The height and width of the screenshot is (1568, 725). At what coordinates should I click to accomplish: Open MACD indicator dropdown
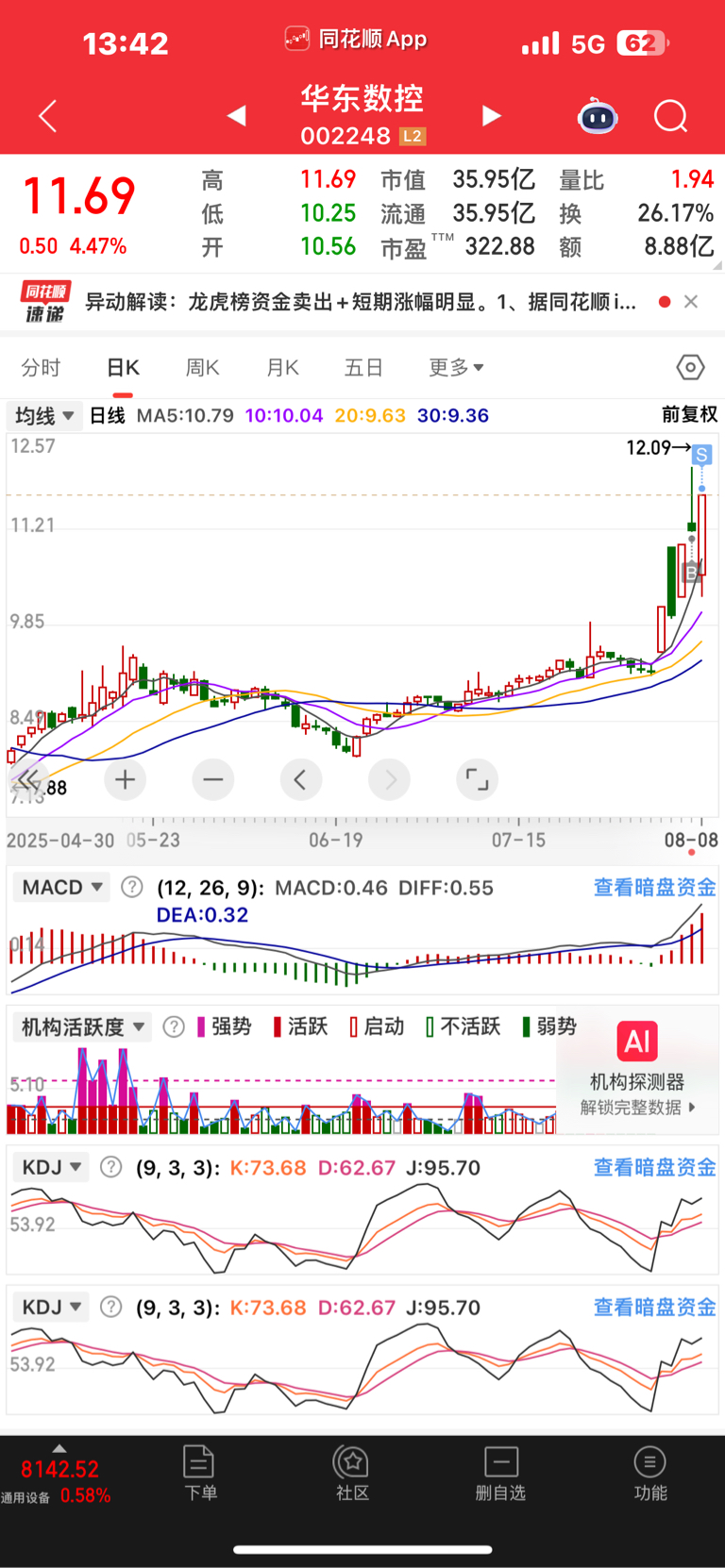pos(62,887)
